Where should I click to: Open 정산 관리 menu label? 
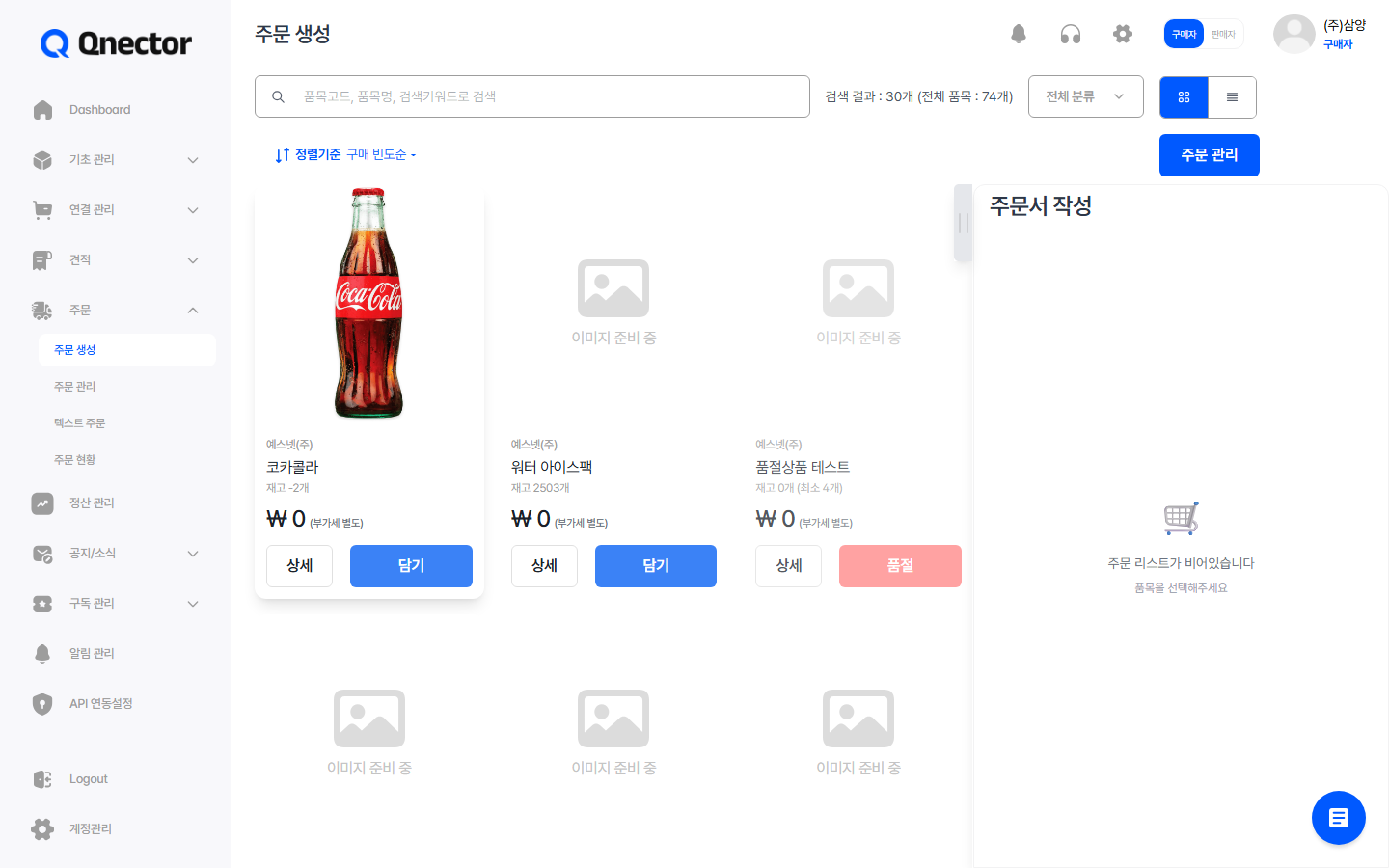pyautogui.click(x=92, y=503)
